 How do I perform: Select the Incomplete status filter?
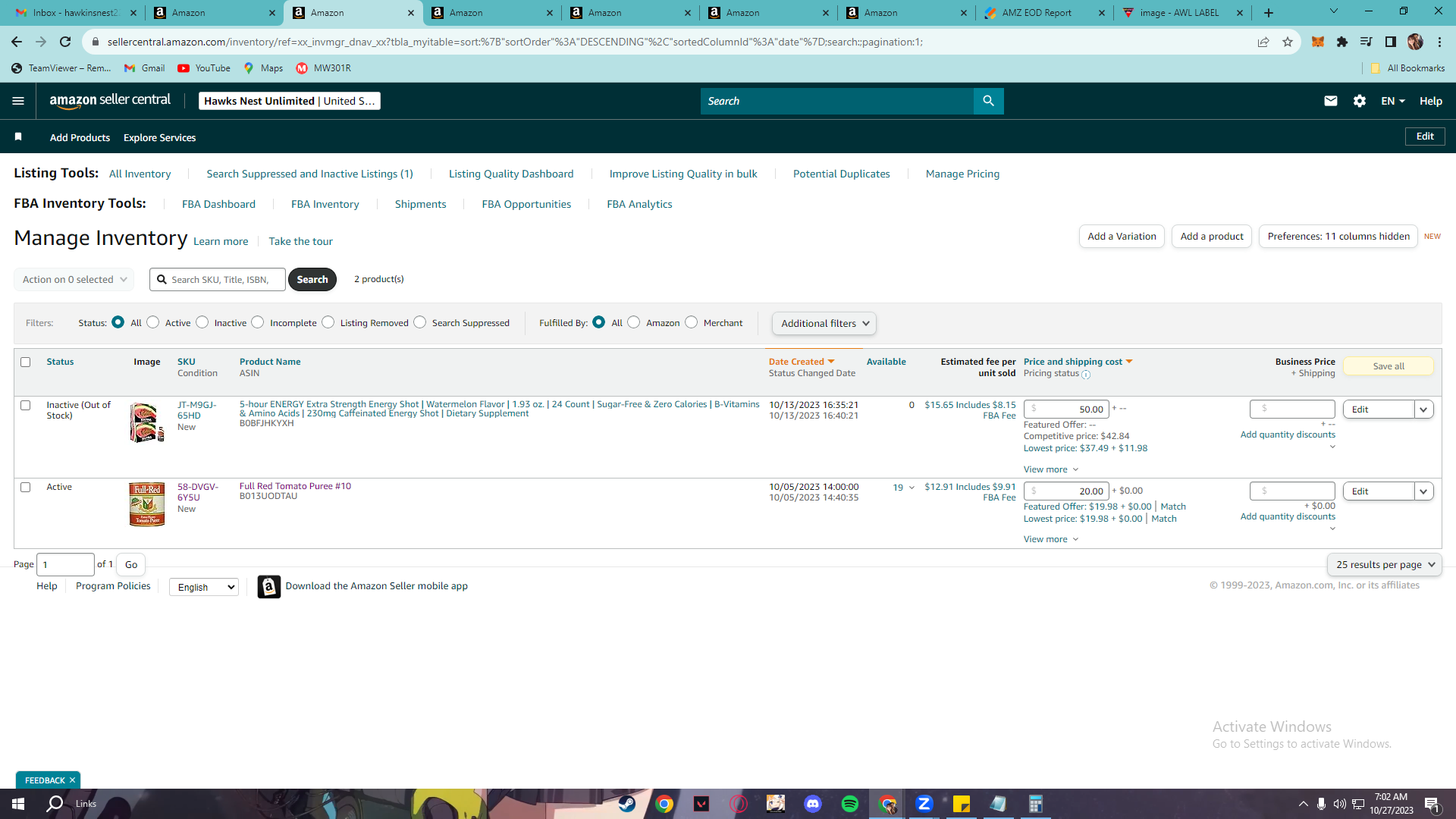click(x=258, y=322)
